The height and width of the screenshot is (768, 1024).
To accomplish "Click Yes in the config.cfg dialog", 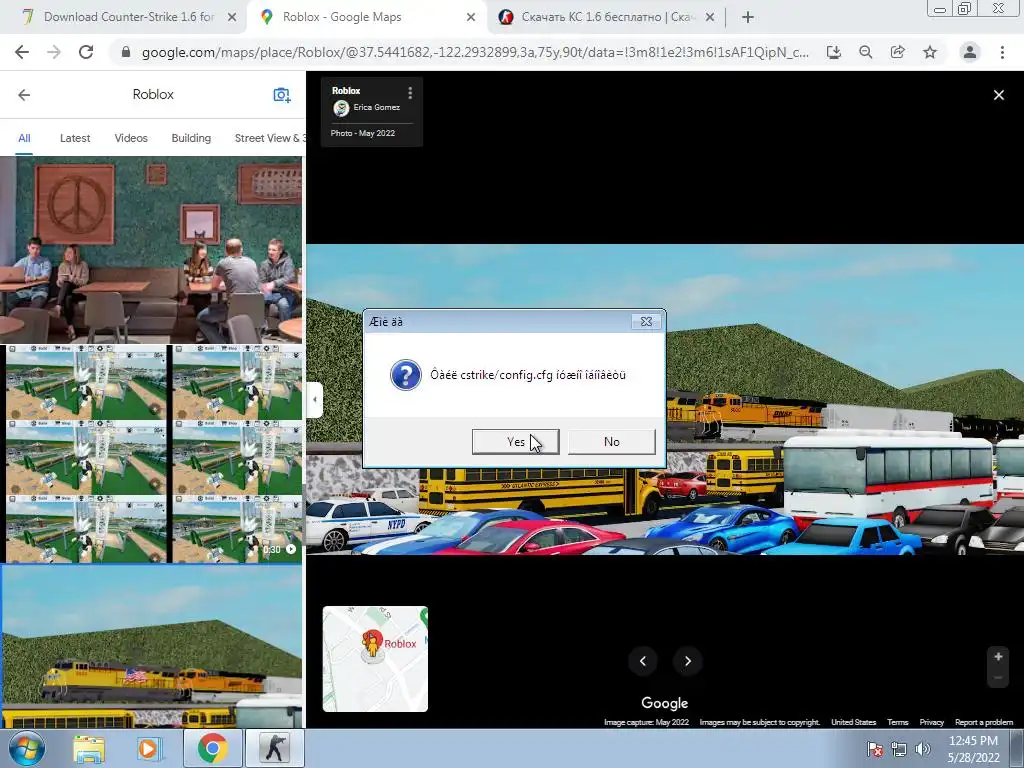I will tap(515, 441).
